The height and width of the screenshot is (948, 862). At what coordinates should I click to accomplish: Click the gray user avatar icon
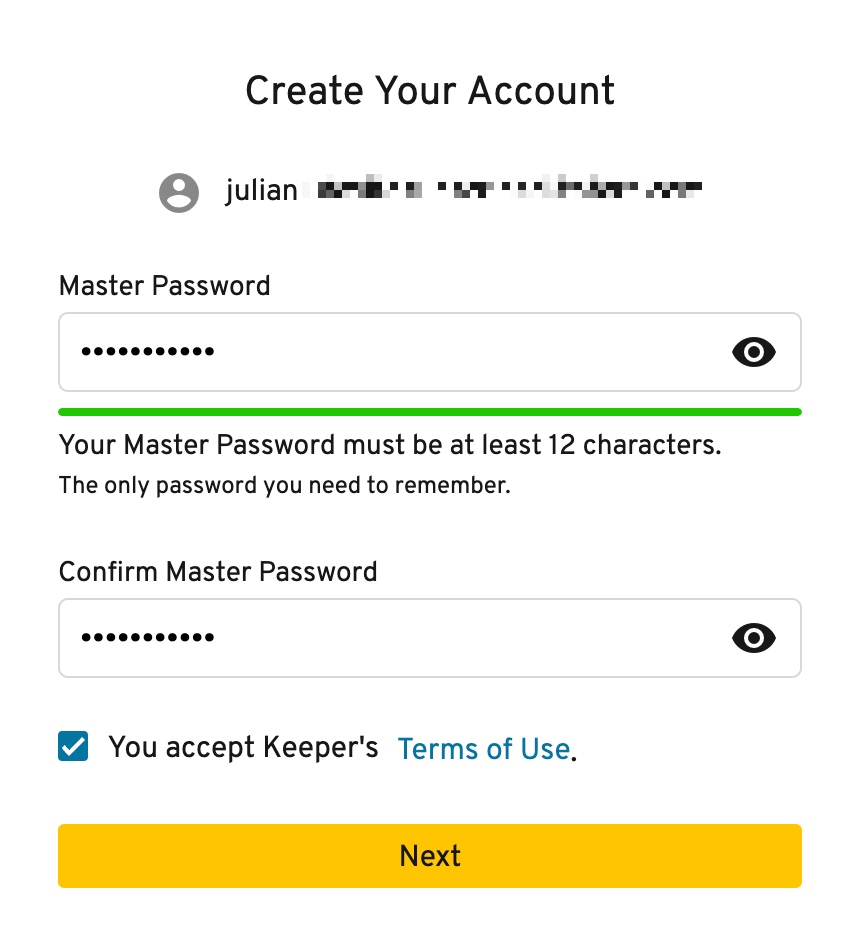[x=179, y=192]
